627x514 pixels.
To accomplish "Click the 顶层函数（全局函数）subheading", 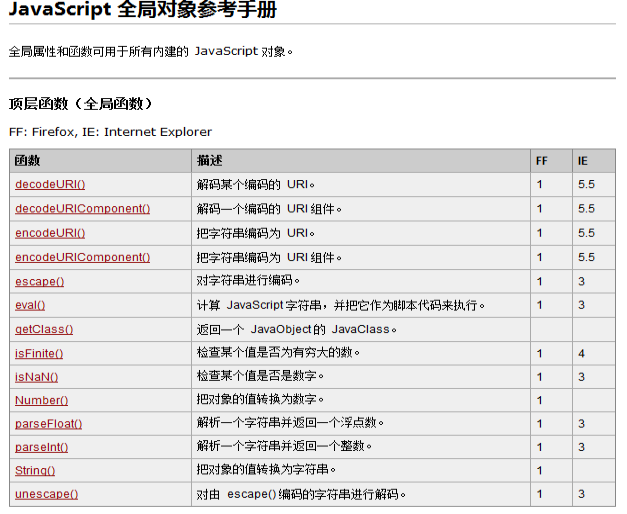I will [x=81, y=104].
